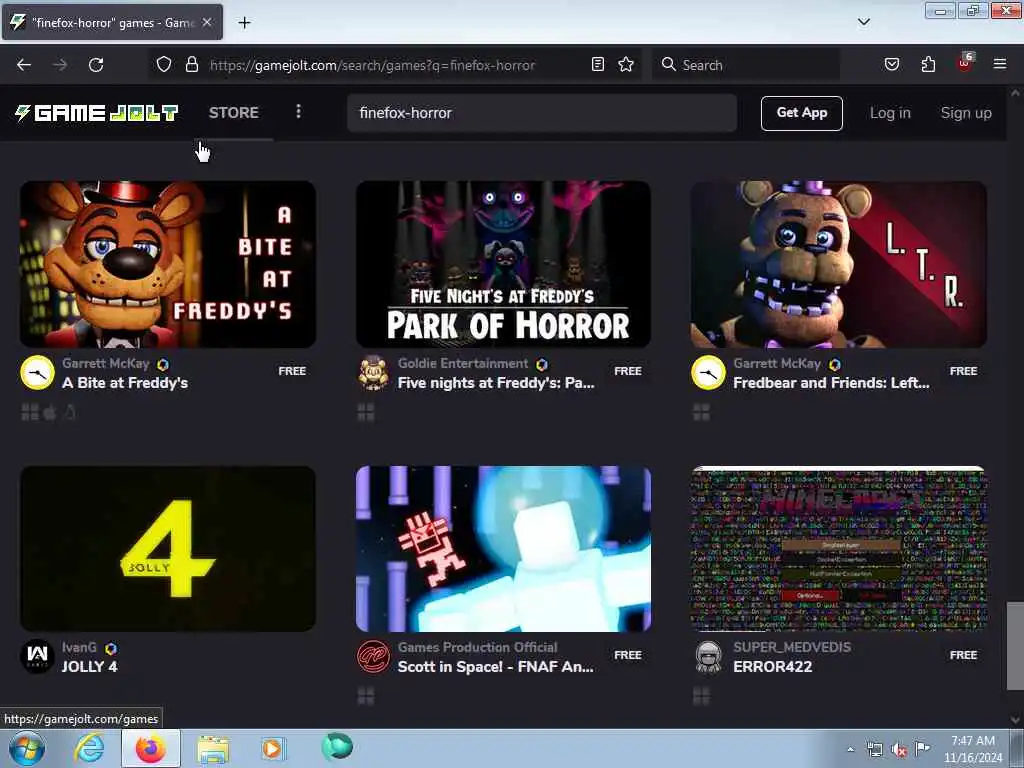Click the SUPER_MEDVEDIS avatar

coord(709,656)
